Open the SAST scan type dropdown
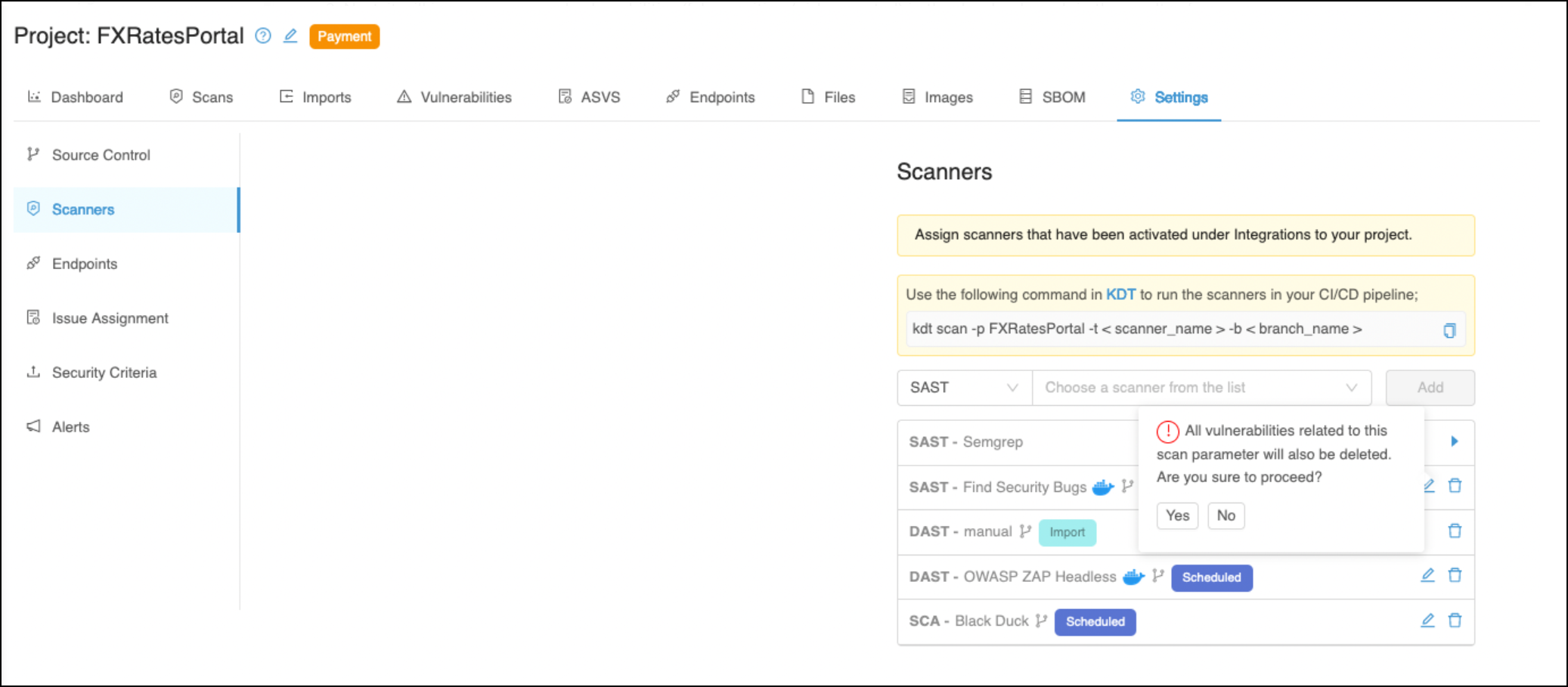The height and width of the screenshot is (687, 1568). tap(963, 388)
